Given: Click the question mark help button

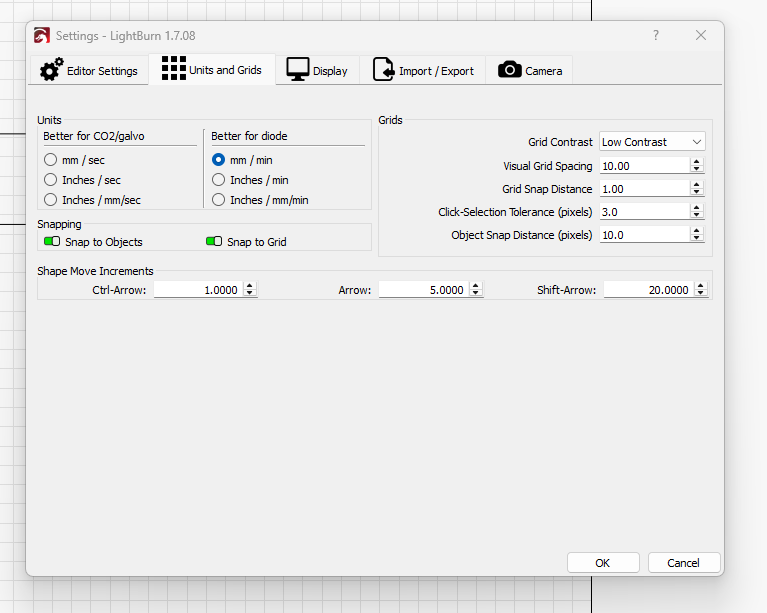Looking at the screenshot, I should (x=656, y=35).
